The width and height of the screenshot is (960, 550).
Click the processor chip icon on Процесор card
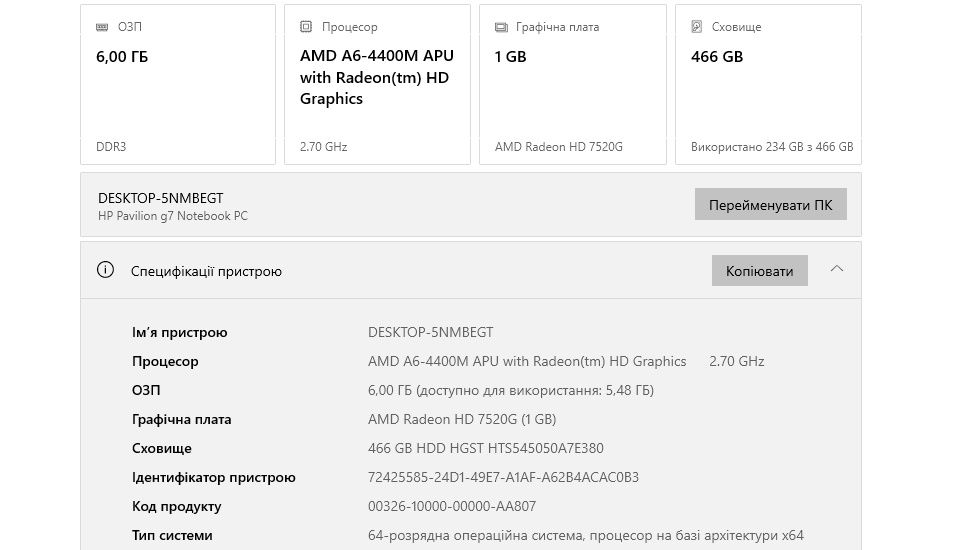pos(306,26)
